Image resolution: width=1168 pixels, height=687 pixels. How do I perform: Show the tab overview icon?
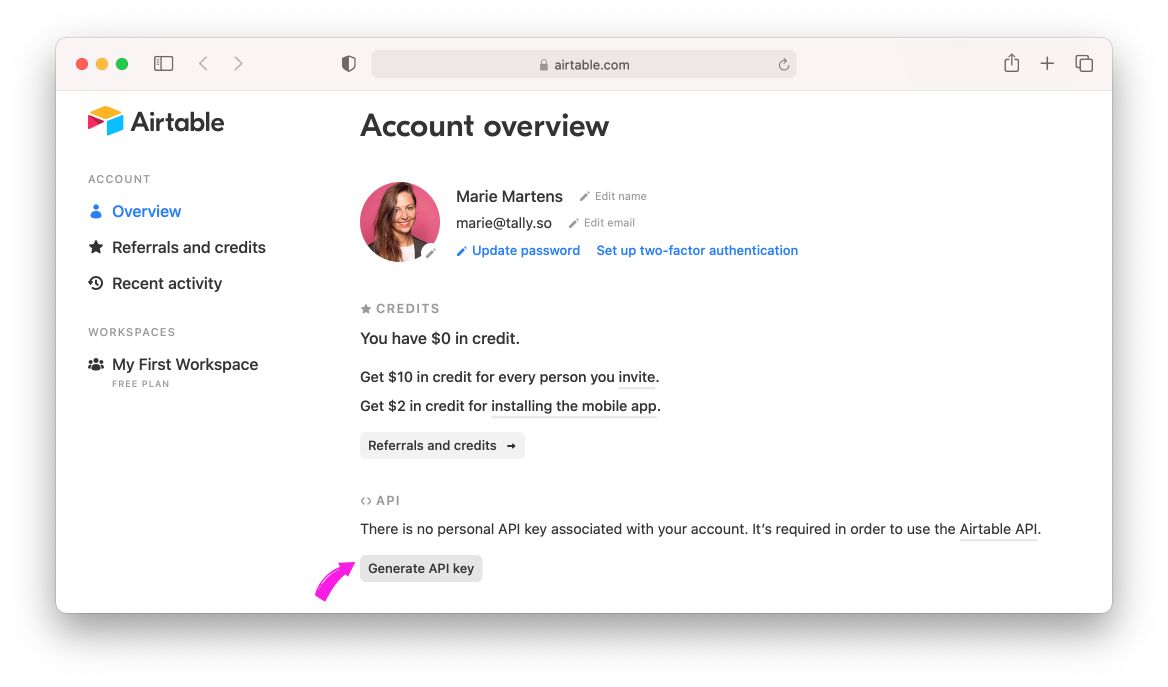point(1084,63)
